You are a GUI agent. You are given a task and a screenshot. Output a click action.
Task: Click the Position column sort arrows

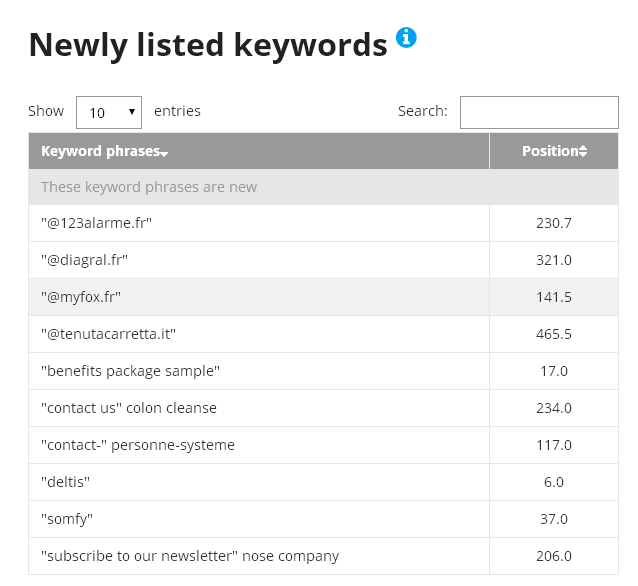click(x=583, y=151)
